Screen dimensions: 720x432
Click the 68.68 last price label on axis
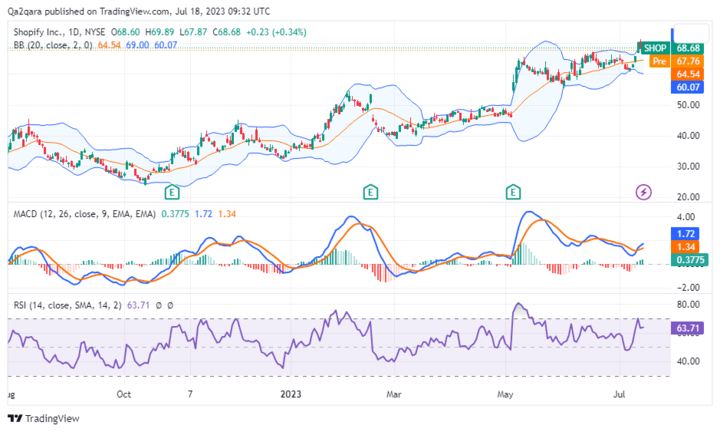coord(687,48)
